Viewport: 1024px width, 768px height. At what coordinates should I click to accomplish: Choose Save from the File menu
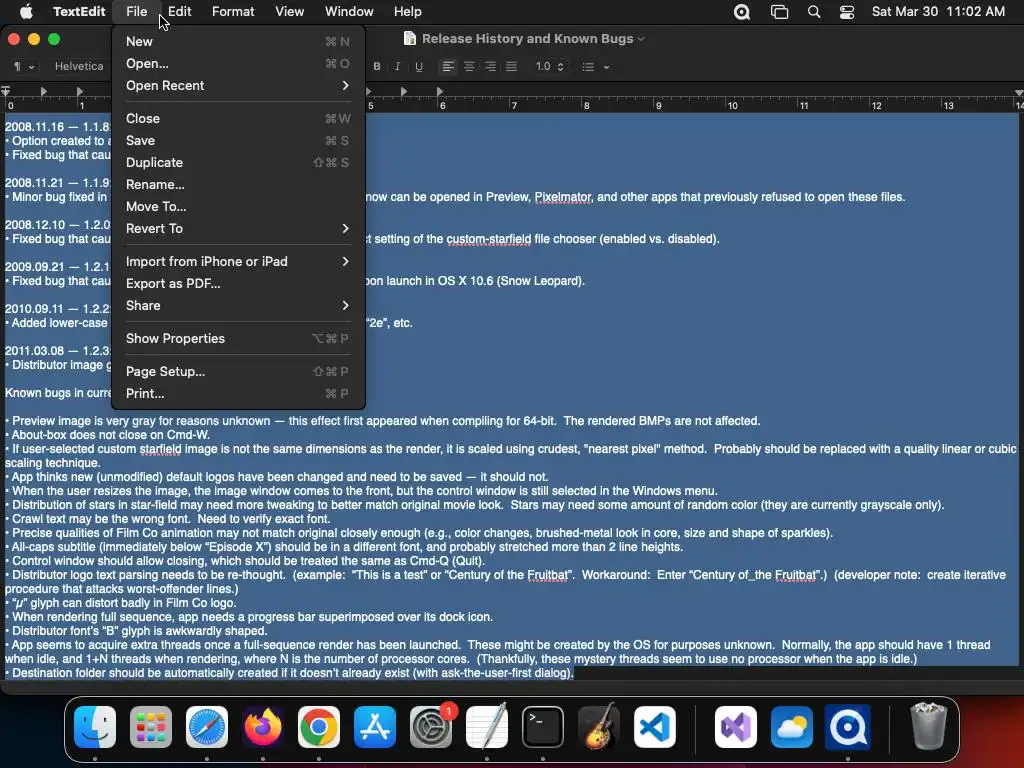click(x=238, y=140)
